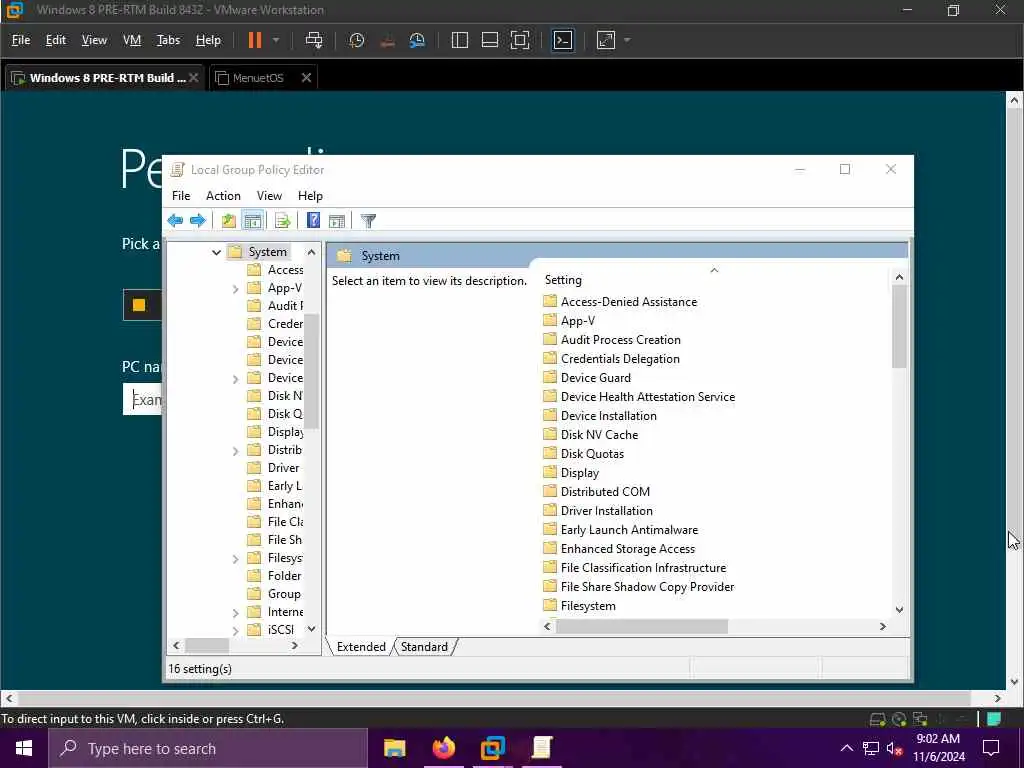Viewport: 1024px width, 768px height.
Task: Open the Action menu
Action: (223, 196)
